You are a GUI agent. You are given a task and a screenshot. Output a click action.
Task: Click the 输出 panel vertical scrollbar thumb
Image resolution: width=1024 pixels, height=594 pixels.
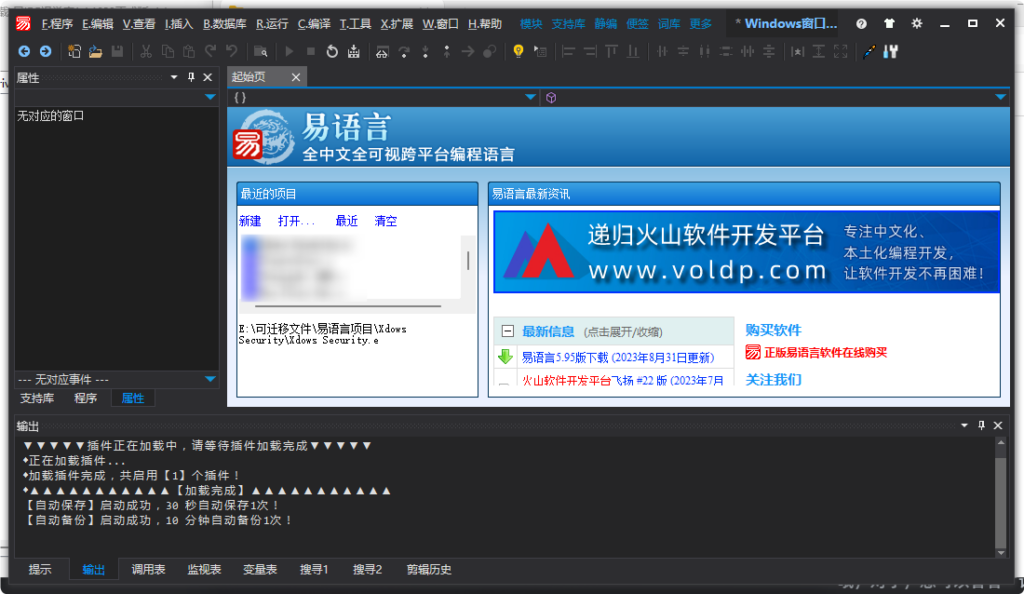1000,501
